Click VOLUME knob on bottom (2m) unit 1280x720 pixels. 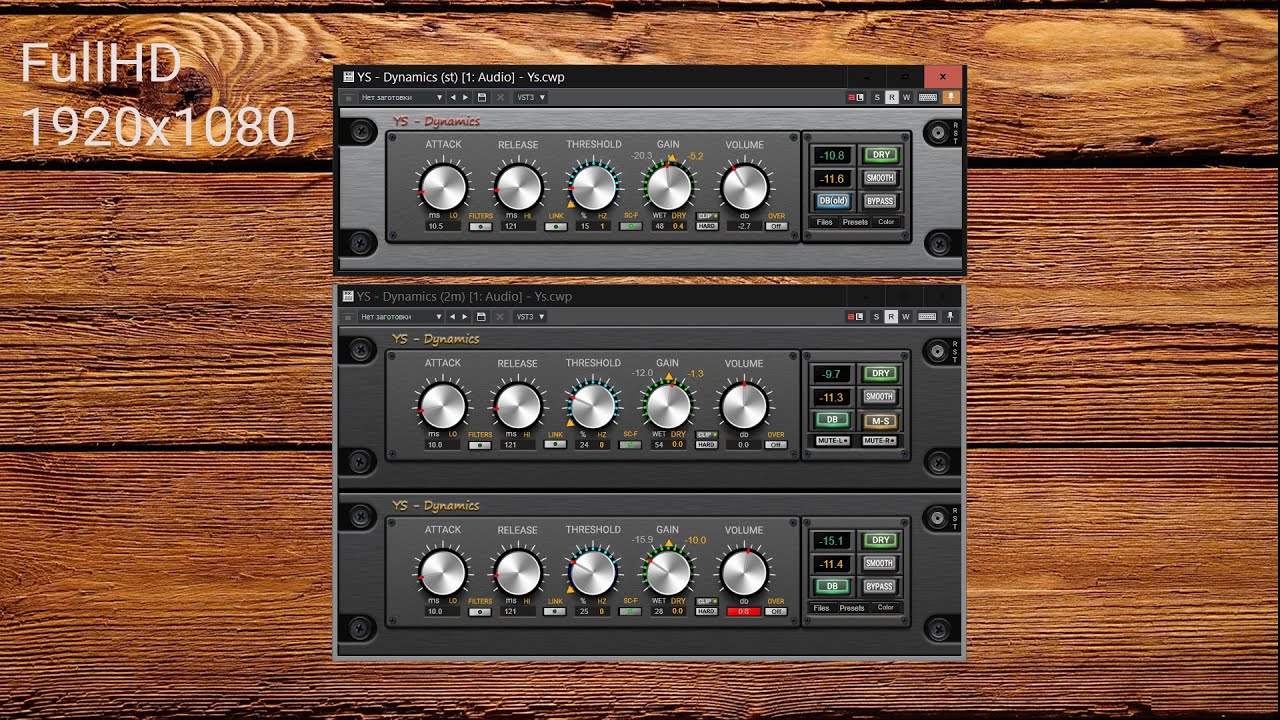tap(744, 573)
